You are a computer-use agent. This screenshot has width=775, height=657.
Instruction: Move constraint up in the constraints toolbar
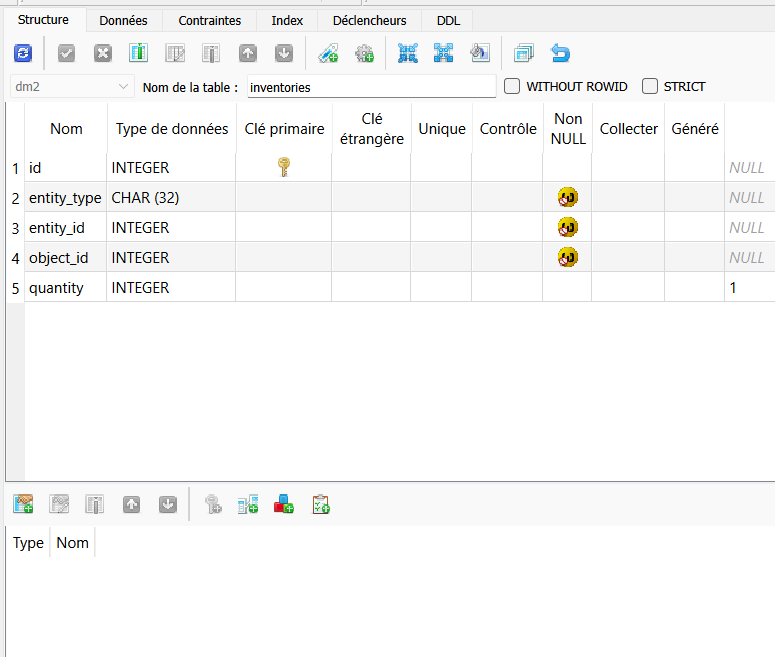tap(131, 504)
